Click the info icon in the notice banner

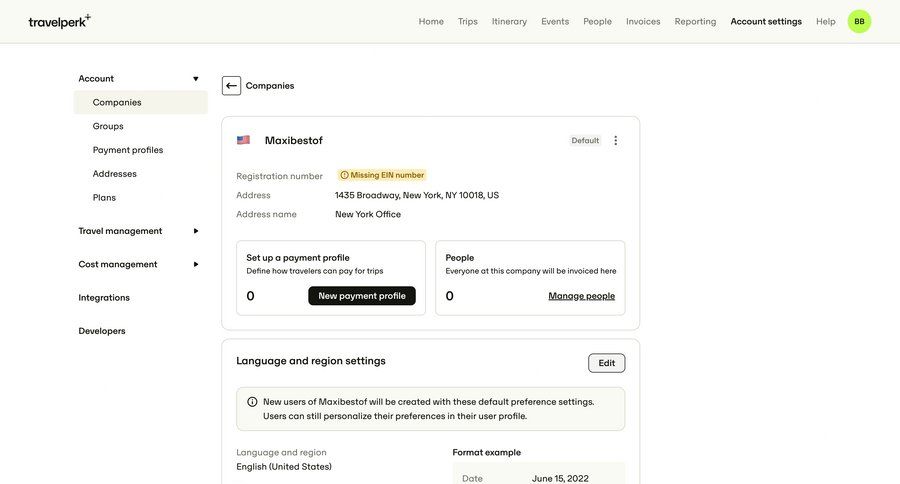252,402
